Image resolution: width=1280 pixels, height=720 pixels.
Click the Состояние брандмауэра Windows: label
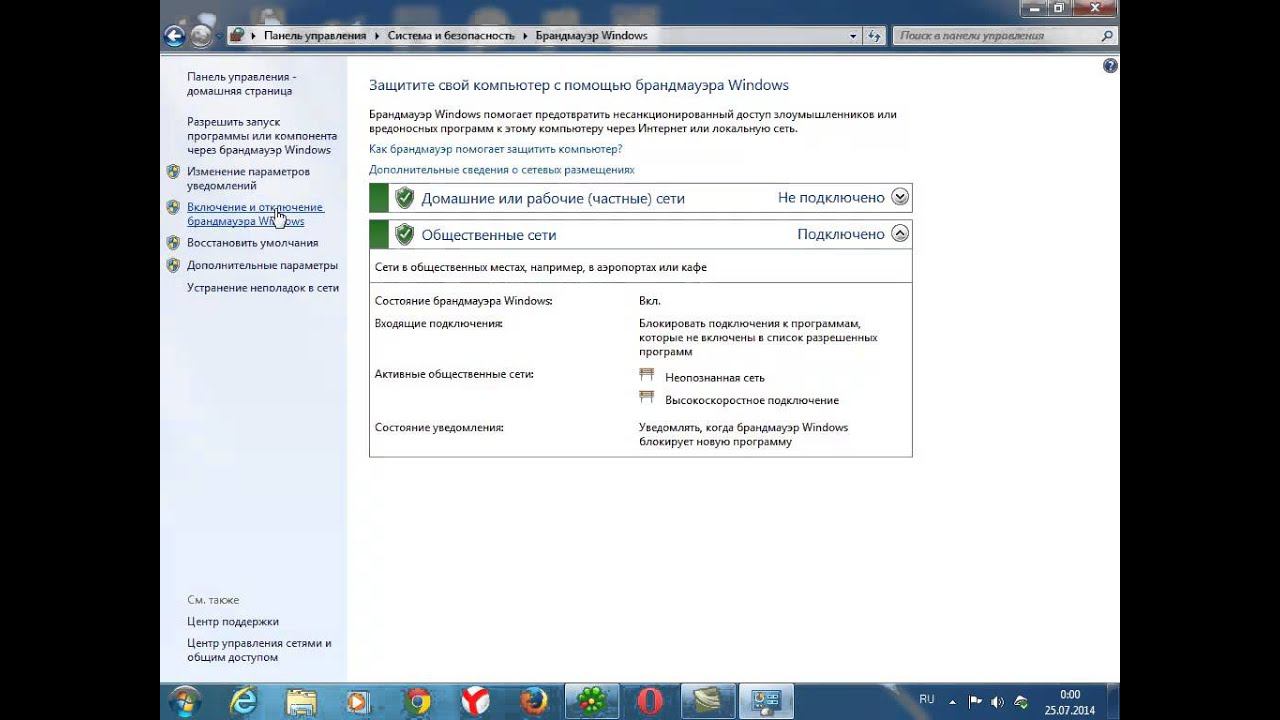(463, 300)
